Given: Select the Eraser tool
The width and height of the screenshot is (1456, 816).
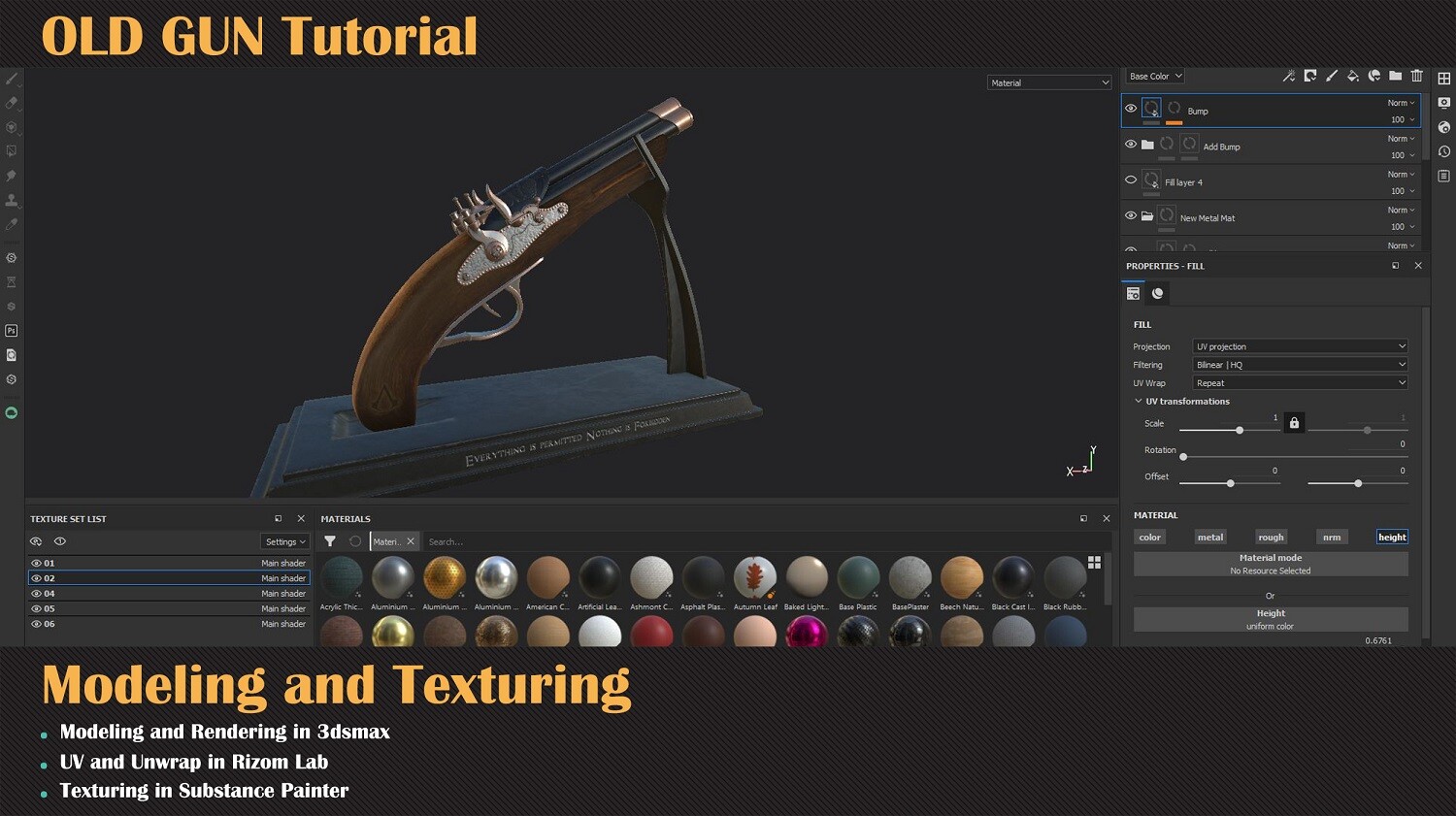Looking at the screenshot, I should pos(12,103).
